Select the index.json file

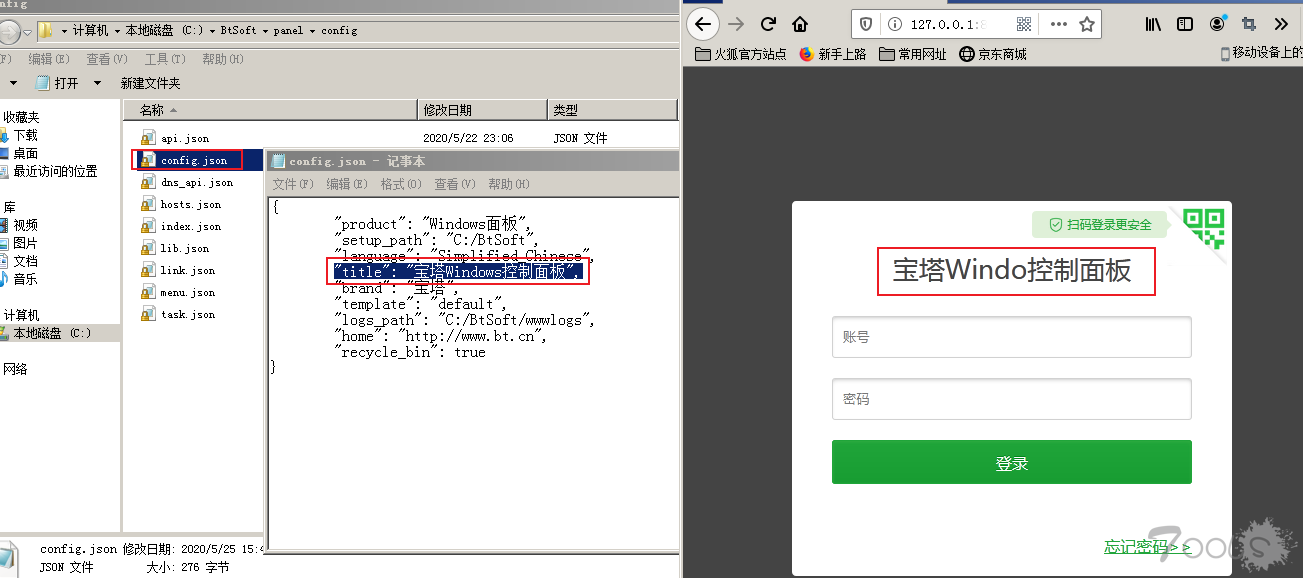click(181, 226)
